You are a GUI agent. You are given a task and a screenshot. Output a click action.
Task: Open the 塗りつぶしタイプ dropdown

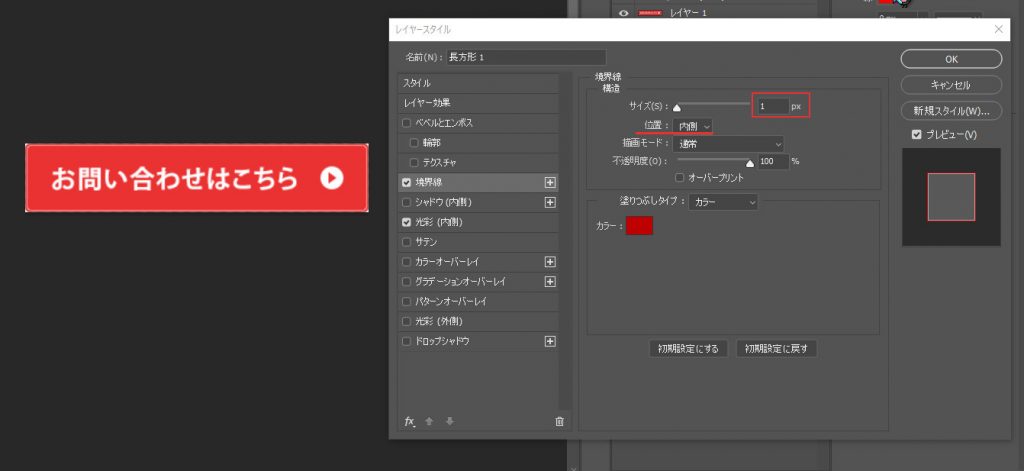(725, 202)
